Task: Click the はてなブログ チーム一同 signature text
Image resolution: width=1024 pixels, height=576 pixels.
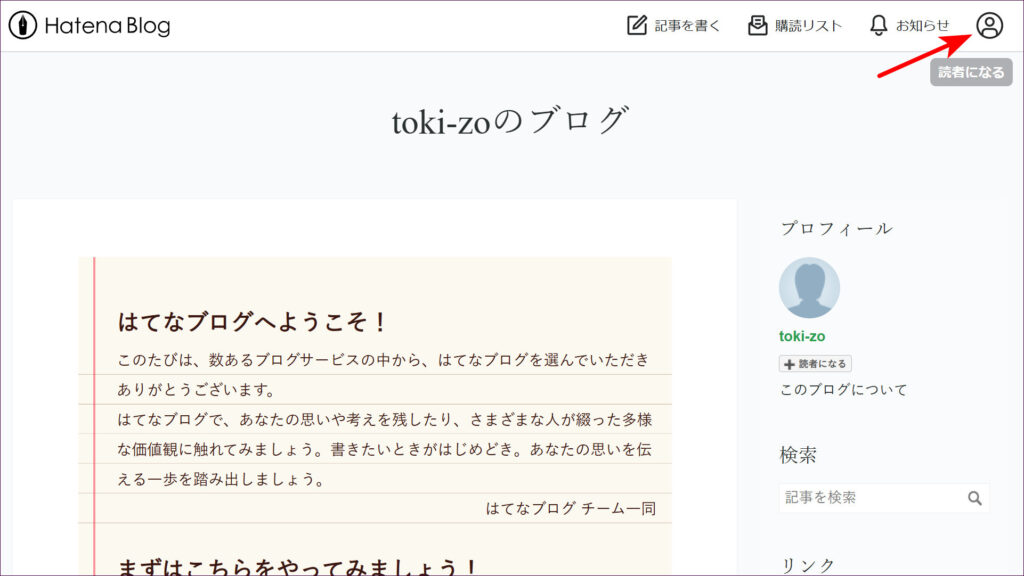Action: point(570,508)
